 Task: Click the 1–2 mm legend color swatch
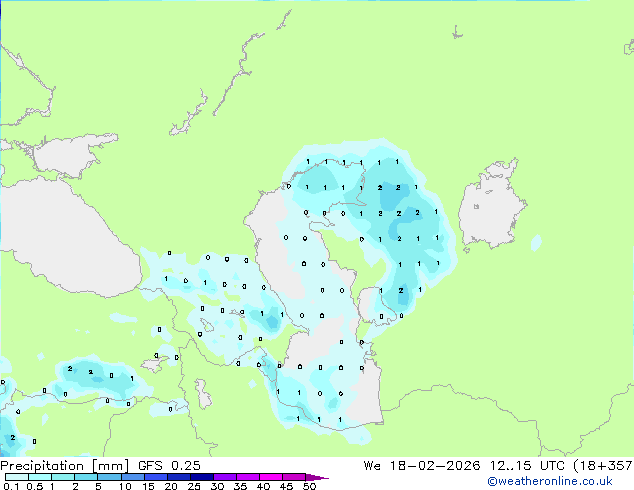pyautogui.click(x=63, y=477)
